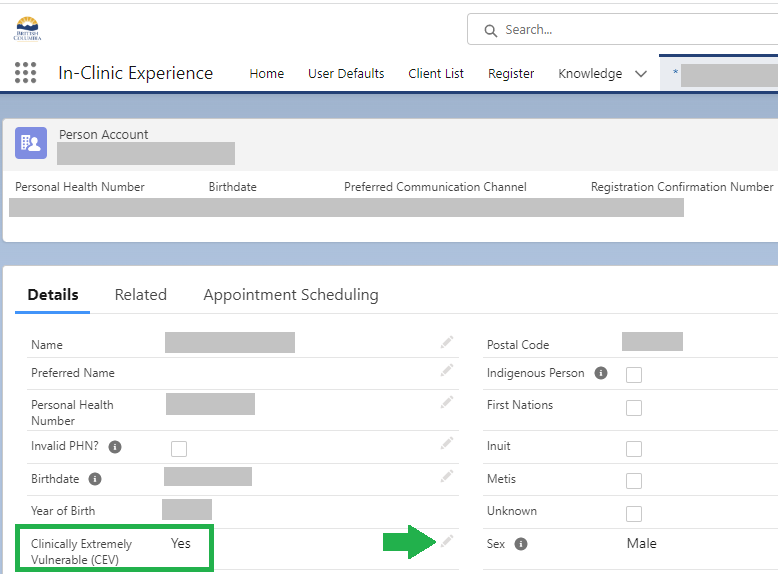Edit Birthdate pencil icon
The image size is (778, 574).
pyautogui.click(x=447, y=476)
